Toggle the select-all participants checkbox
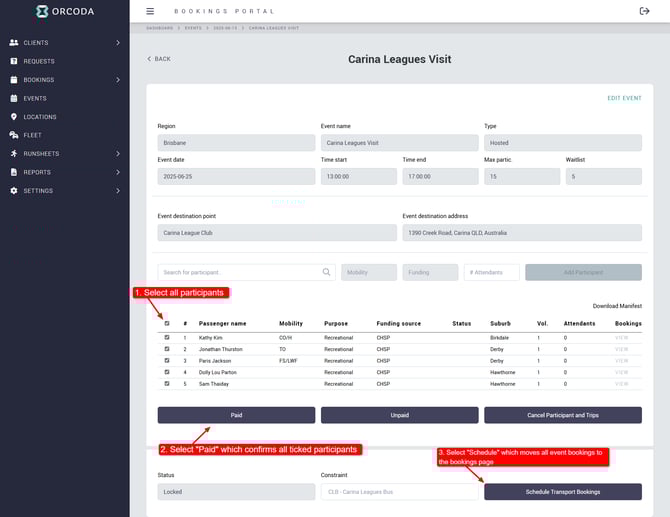 (167, 324)
